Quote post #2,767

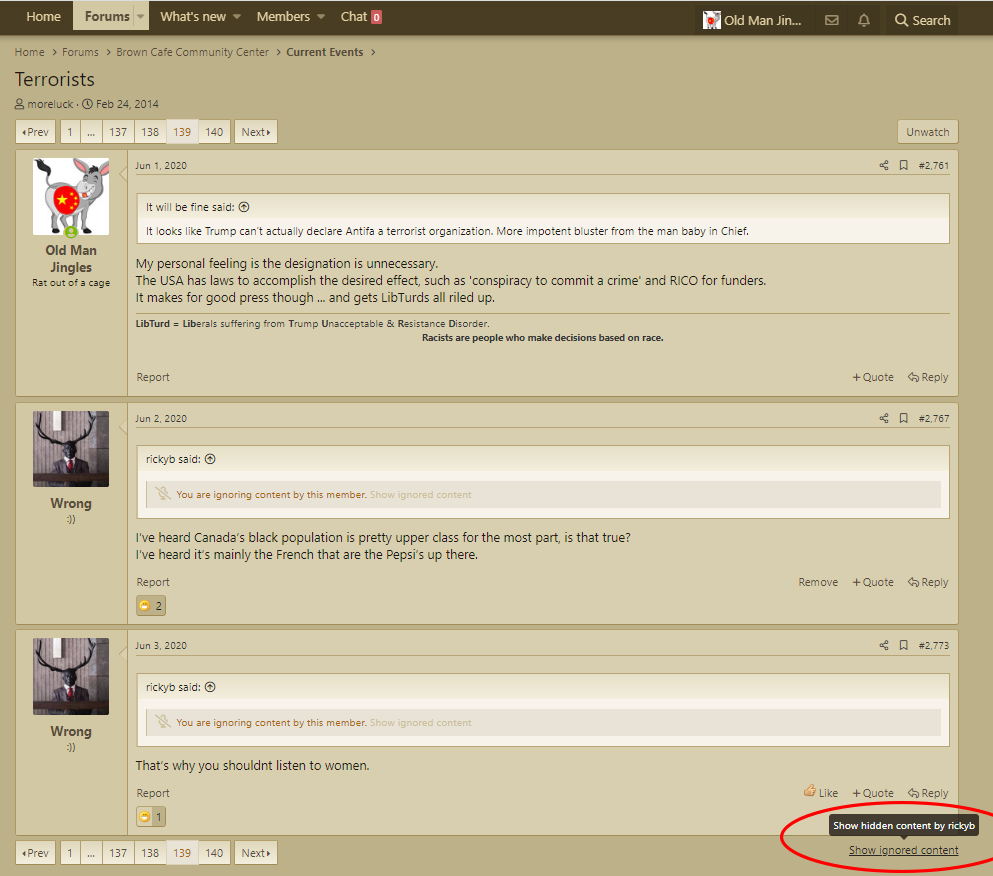coord(873,582)
